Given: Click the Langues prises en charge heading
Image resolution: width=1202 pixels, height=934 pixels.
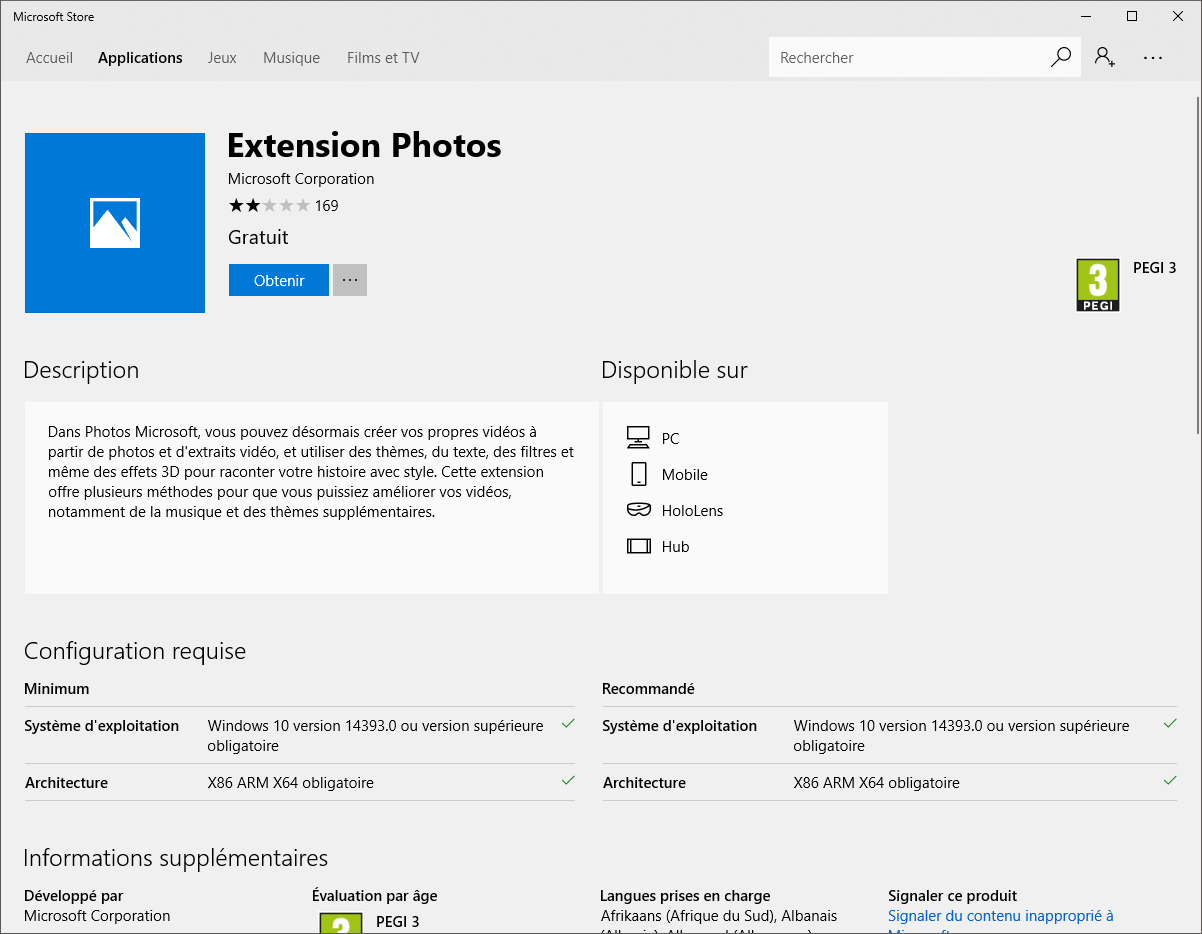Looking at the screenshot, I should [685, 896].
